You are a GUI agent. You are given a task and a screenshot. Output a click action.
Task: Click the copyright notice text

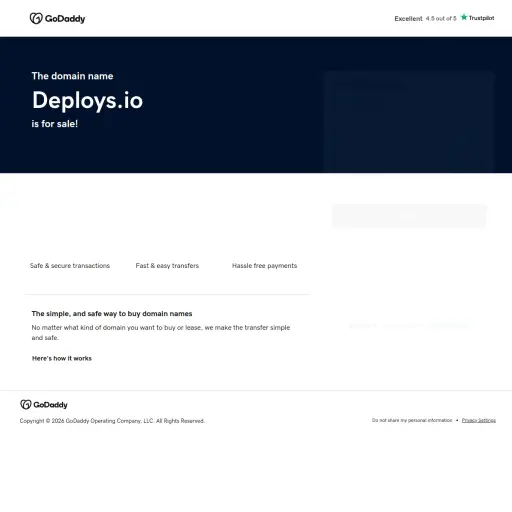click(112, 421)
